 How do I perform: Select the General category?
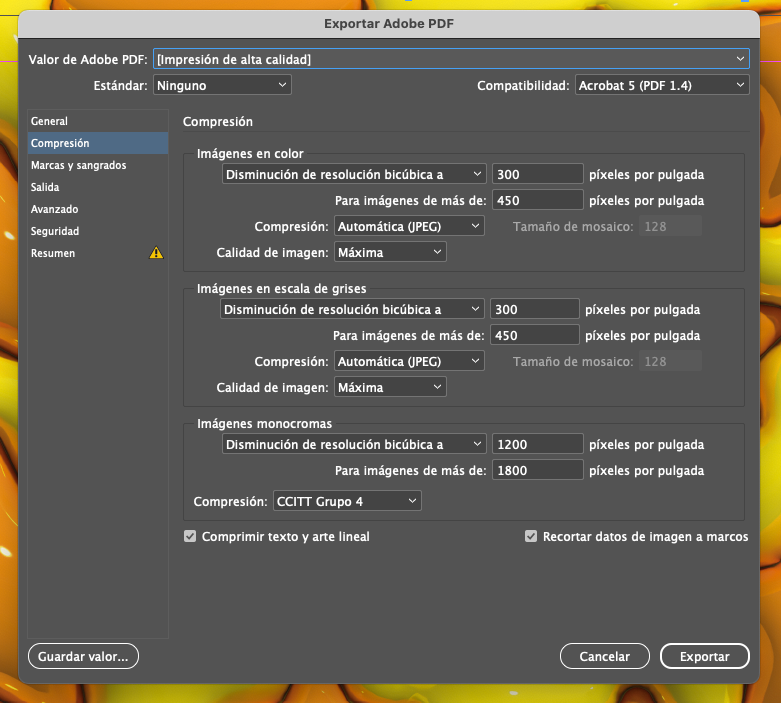[x=98, y=121]
